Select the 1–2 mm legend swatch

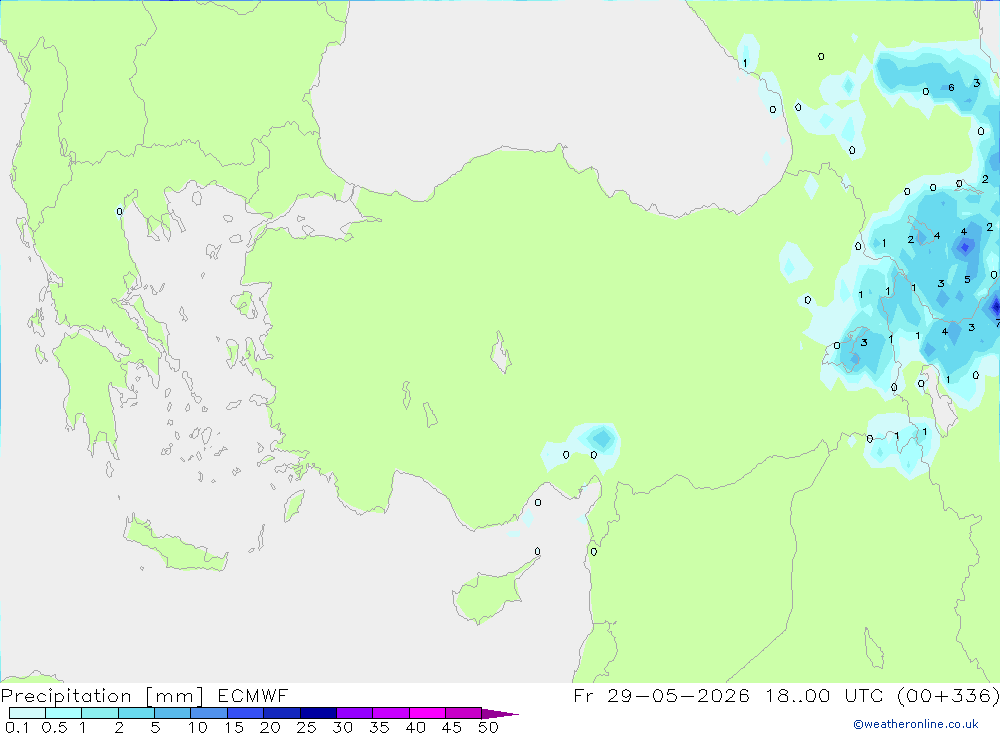(99, 713)
